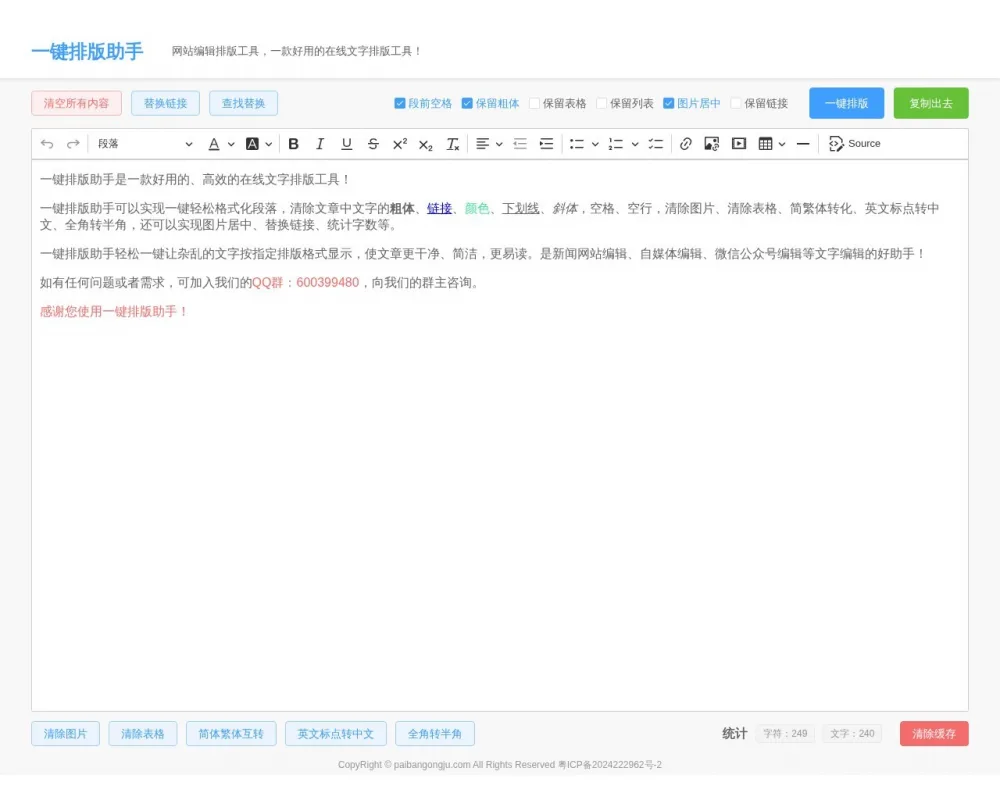Screen dimensions: 1000x800
Task: Enable the 保留表格 checkbox
Action: pos(534,103)
